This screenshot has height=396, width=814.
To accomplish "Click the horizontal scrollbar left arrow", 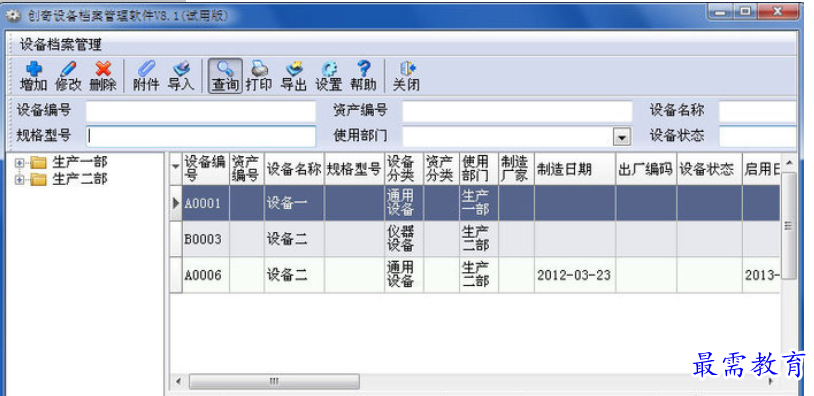I will pyautogui.click(x=179, y=381).
